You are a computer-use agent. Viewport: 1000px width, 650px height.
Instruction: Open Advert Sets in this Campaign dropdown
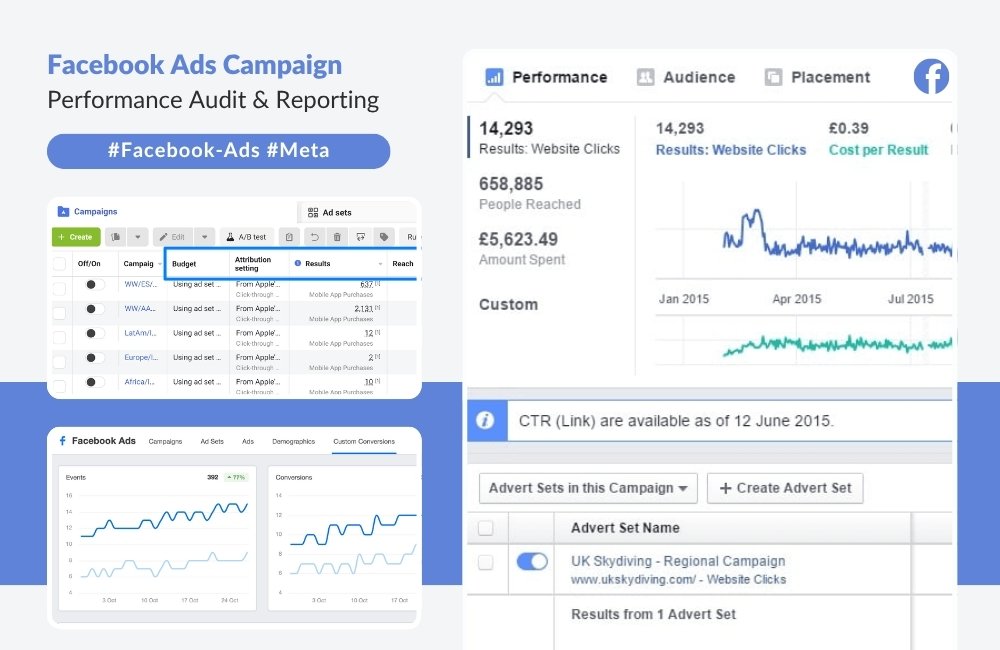[588, 488]
